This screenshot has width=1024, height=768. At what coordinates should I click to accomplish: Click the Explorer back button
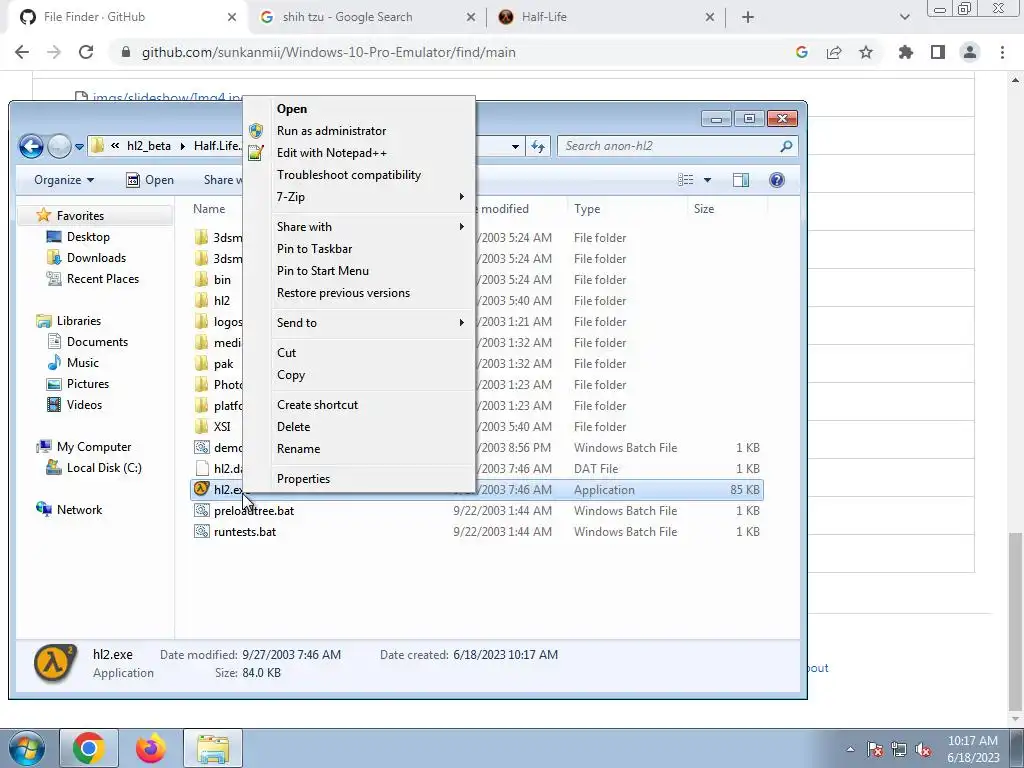[x=31, y=146]
